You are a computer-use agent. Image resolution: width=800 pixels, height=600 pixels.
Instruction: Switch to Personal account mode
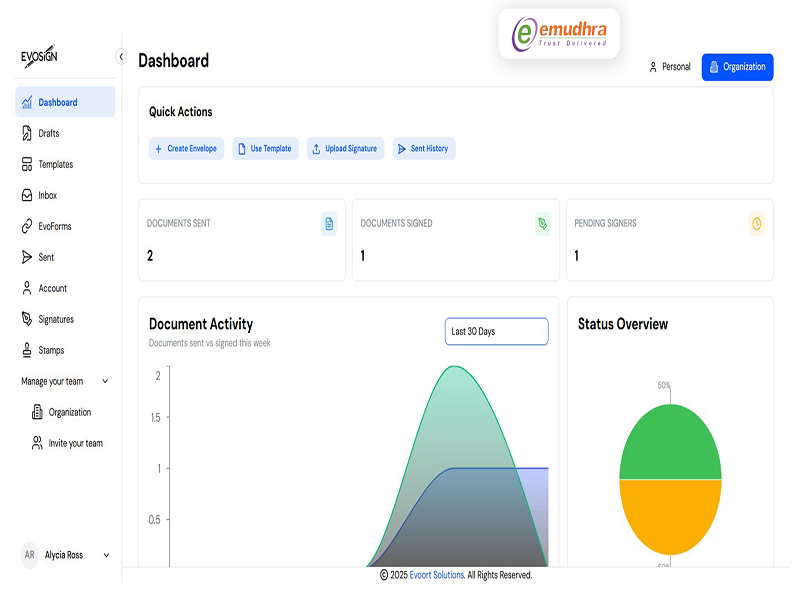click(669, 67)
